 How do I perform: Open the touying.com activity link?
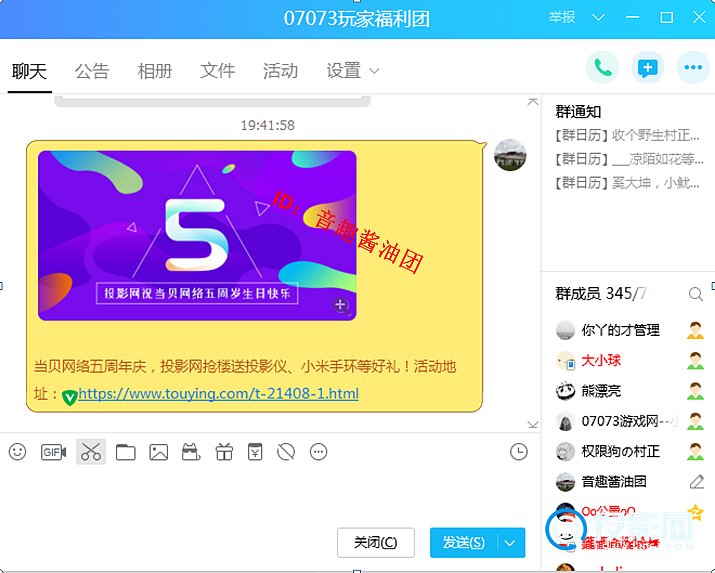(x=218, y=394)
